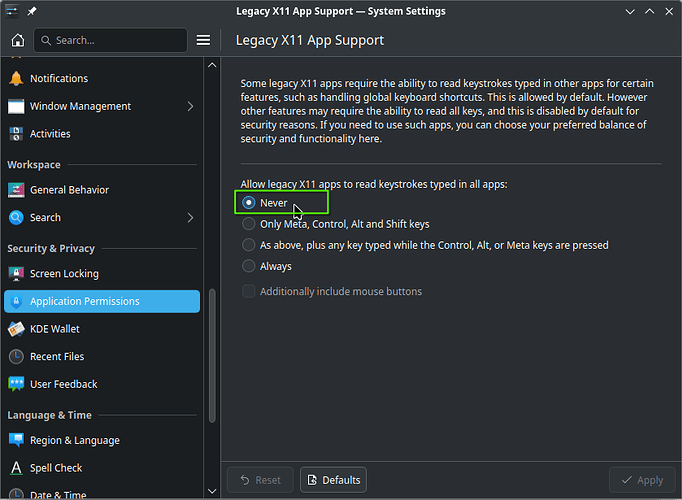Click the Region & Language icon
This screenshot has height=500, width=682.
tap(16, 440)
